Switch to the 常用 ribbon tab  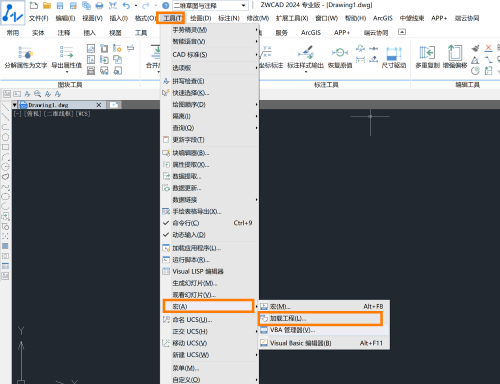click(x=13, y=32)
